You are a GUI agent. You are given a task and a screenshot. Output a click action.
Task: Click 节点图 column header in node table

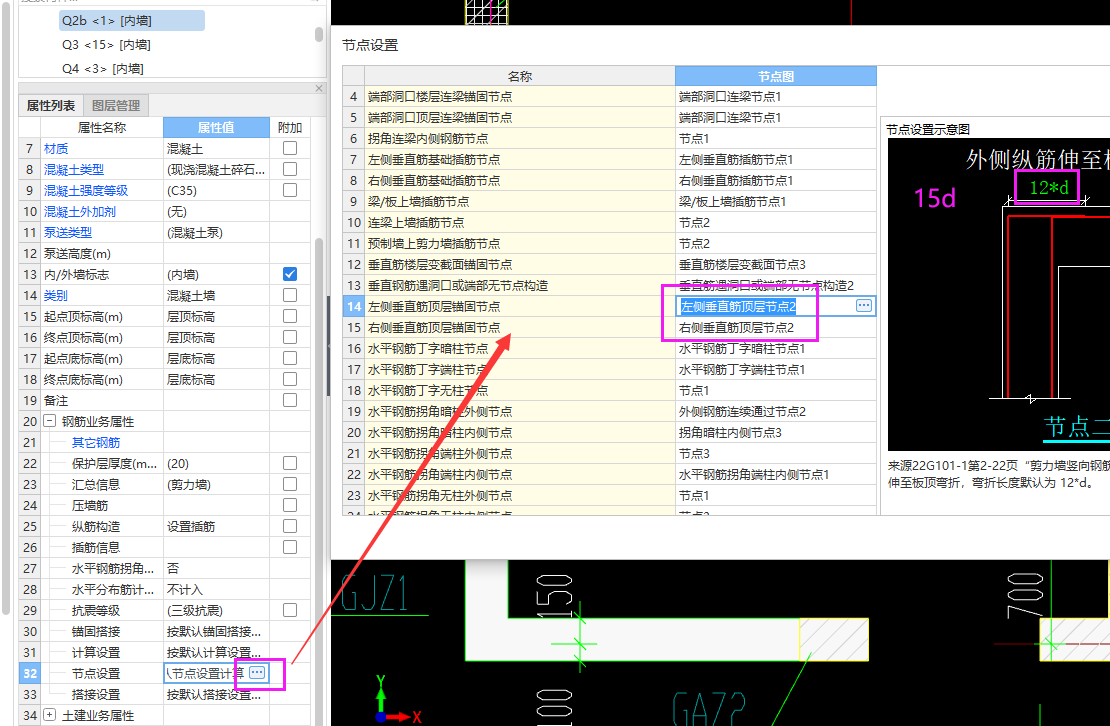point(776,76)
